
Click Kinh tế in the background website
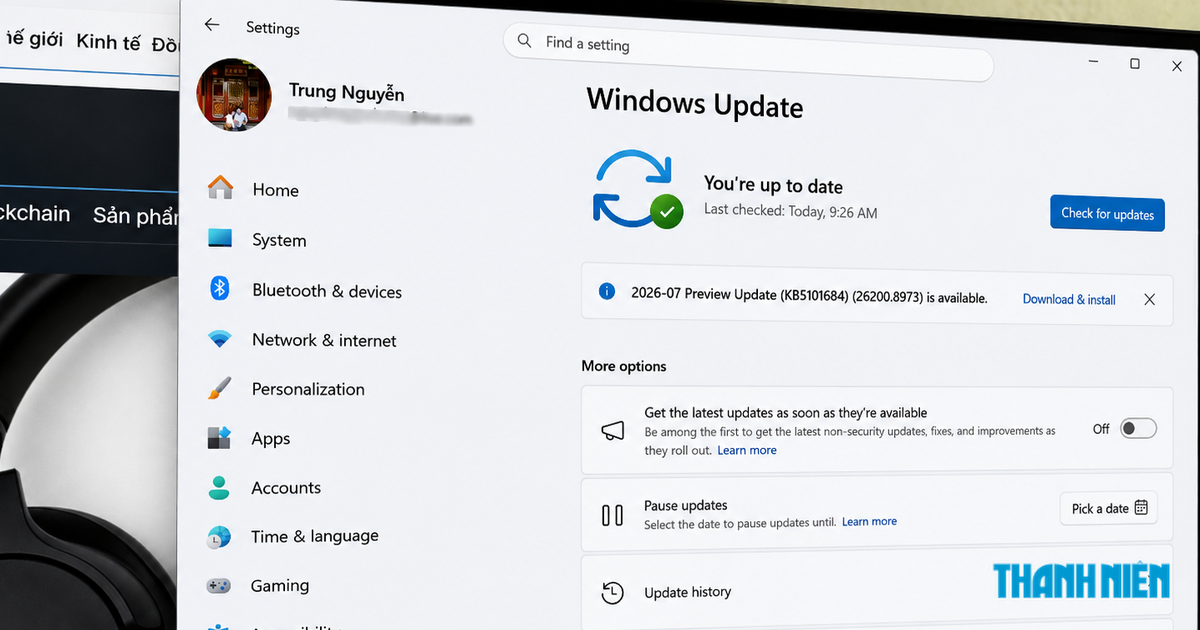coord(108,42)
